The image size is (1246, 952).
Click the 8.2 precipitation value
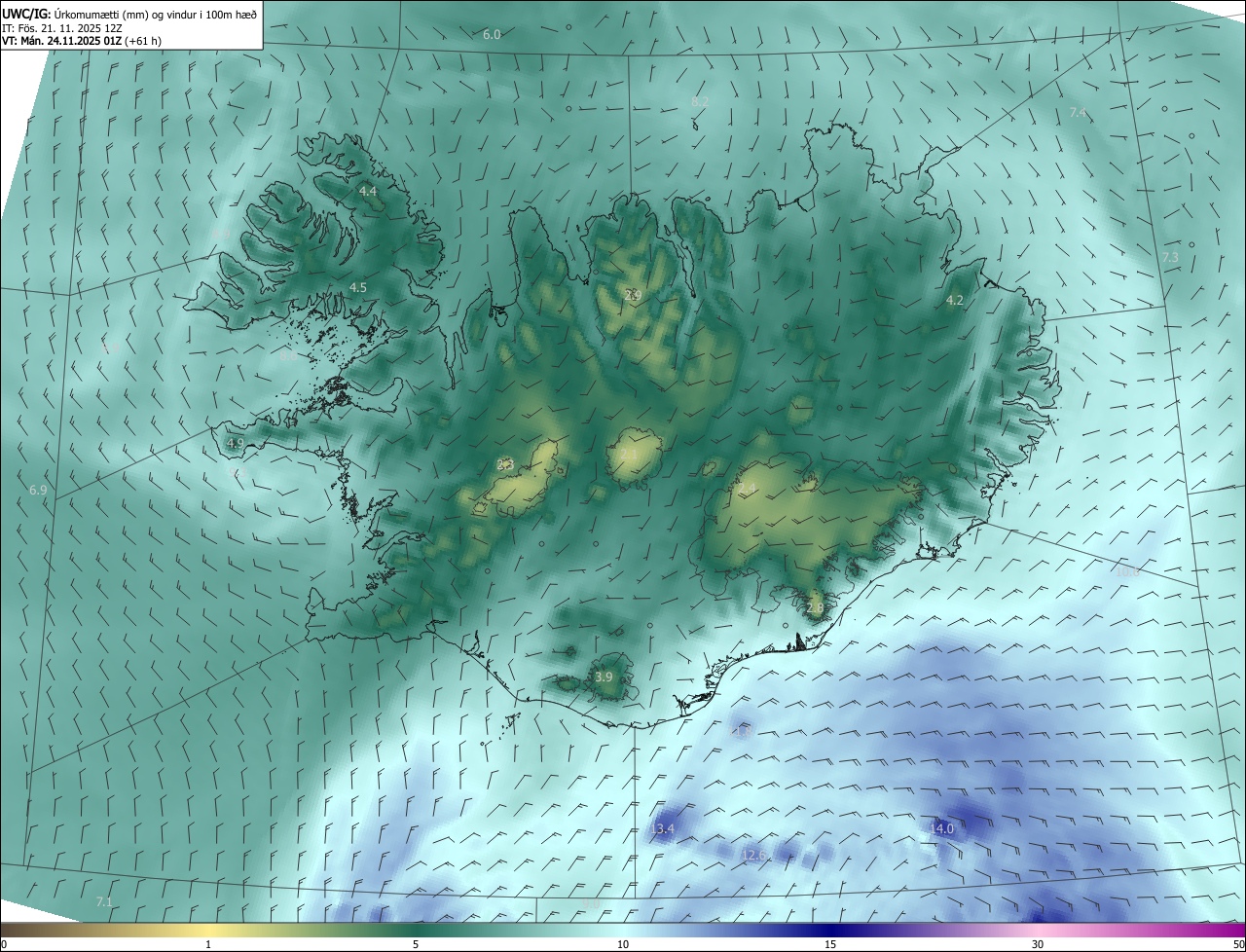pos(700,102)
